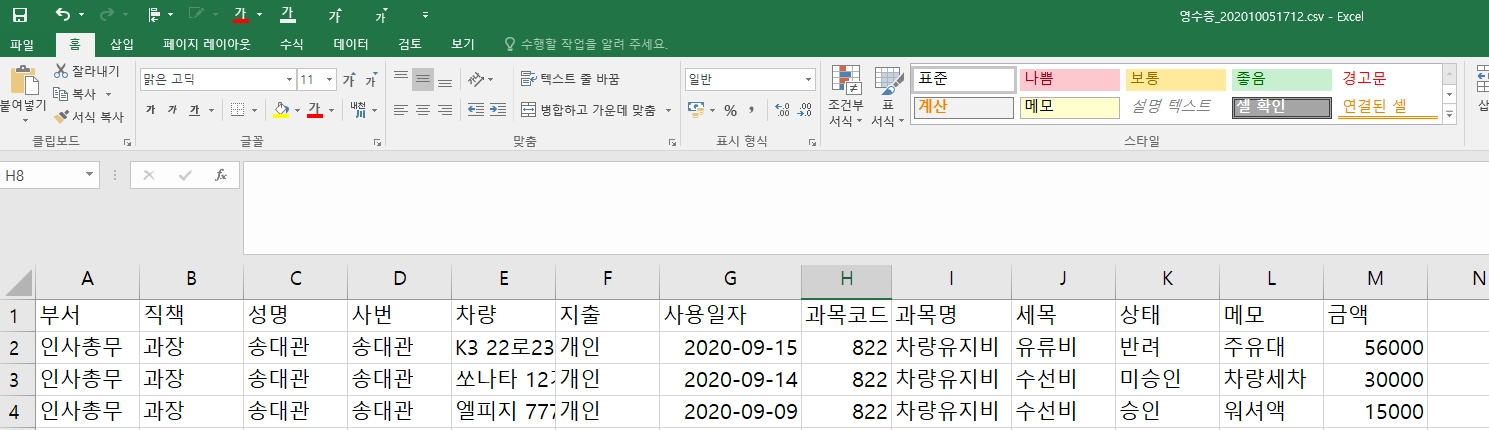
Task: Open the font name dropdown (맑은 고딕)
Action: 289,79
